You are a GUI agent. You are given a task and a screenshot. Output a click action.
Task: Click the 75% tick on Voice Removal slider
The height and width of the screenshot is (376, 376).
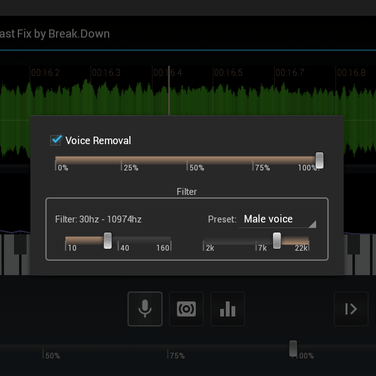click(261, 167)
